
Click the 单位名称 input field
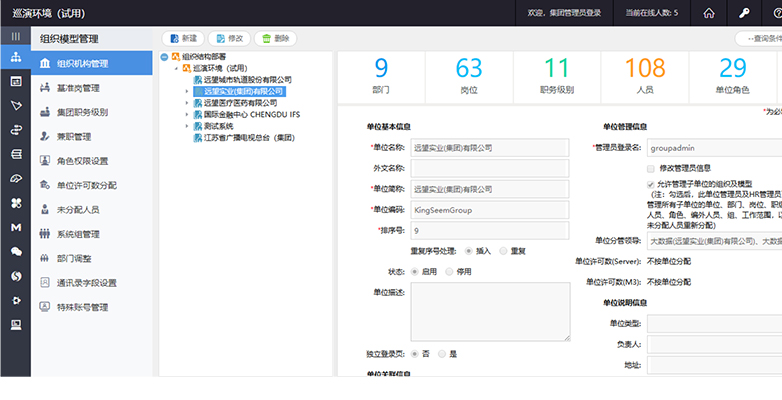coord(489,147)
